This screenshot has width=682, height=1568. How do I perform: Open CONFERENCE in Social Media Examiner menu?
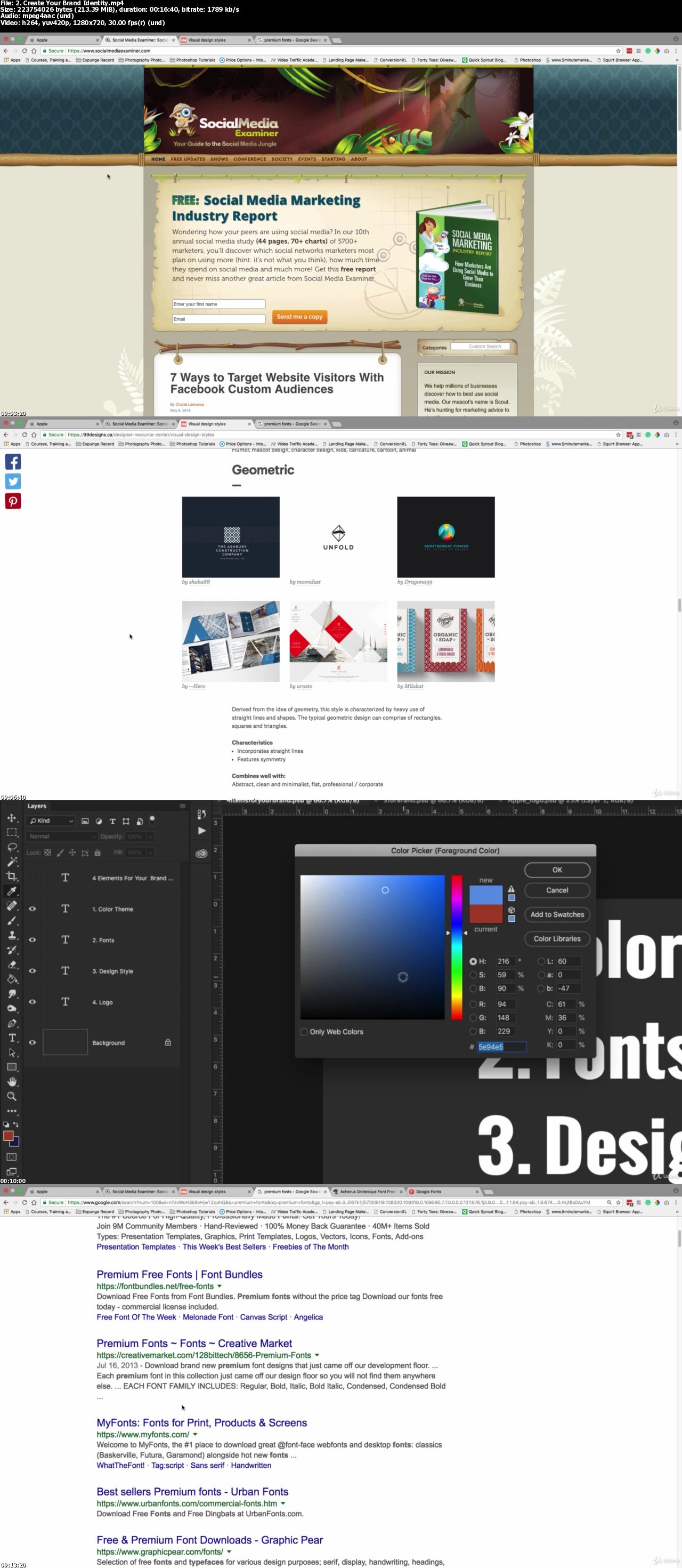[x=249, y=159]
